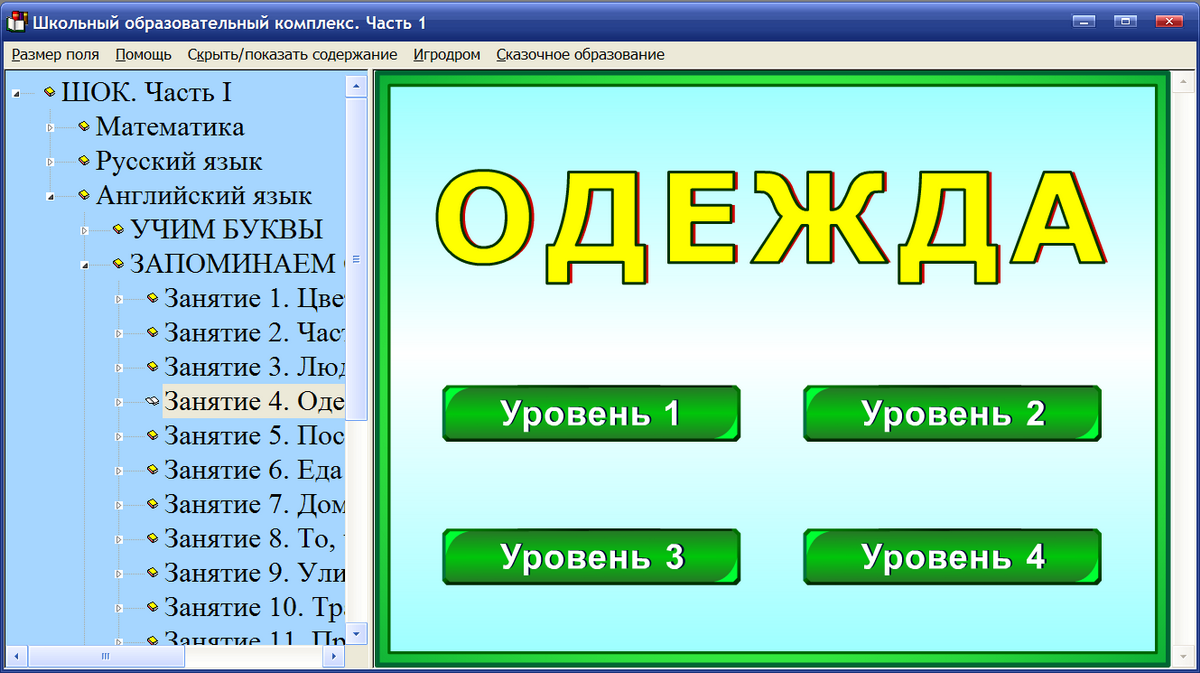Expand the Русский язык tree branch

[48, 162]
